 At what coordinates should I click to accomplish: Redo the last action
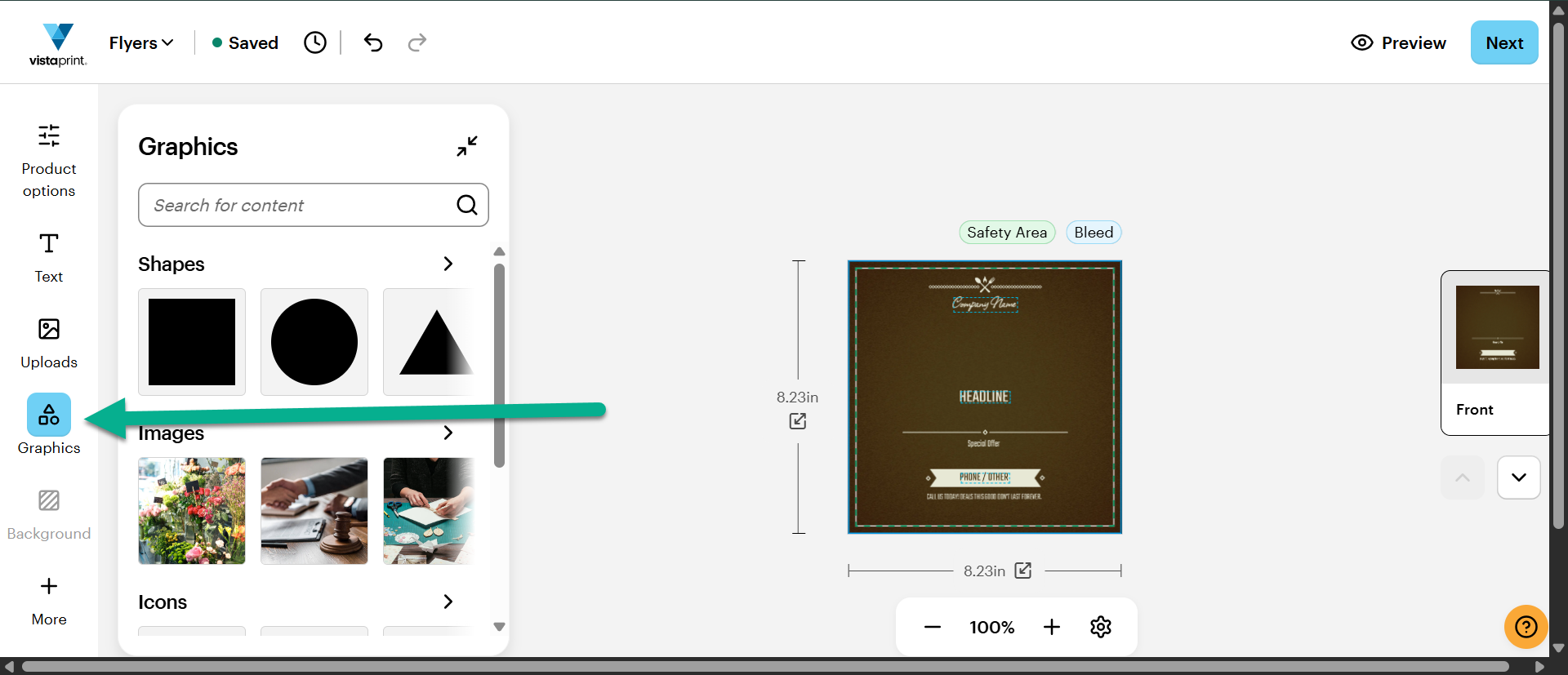click(417, 42)
